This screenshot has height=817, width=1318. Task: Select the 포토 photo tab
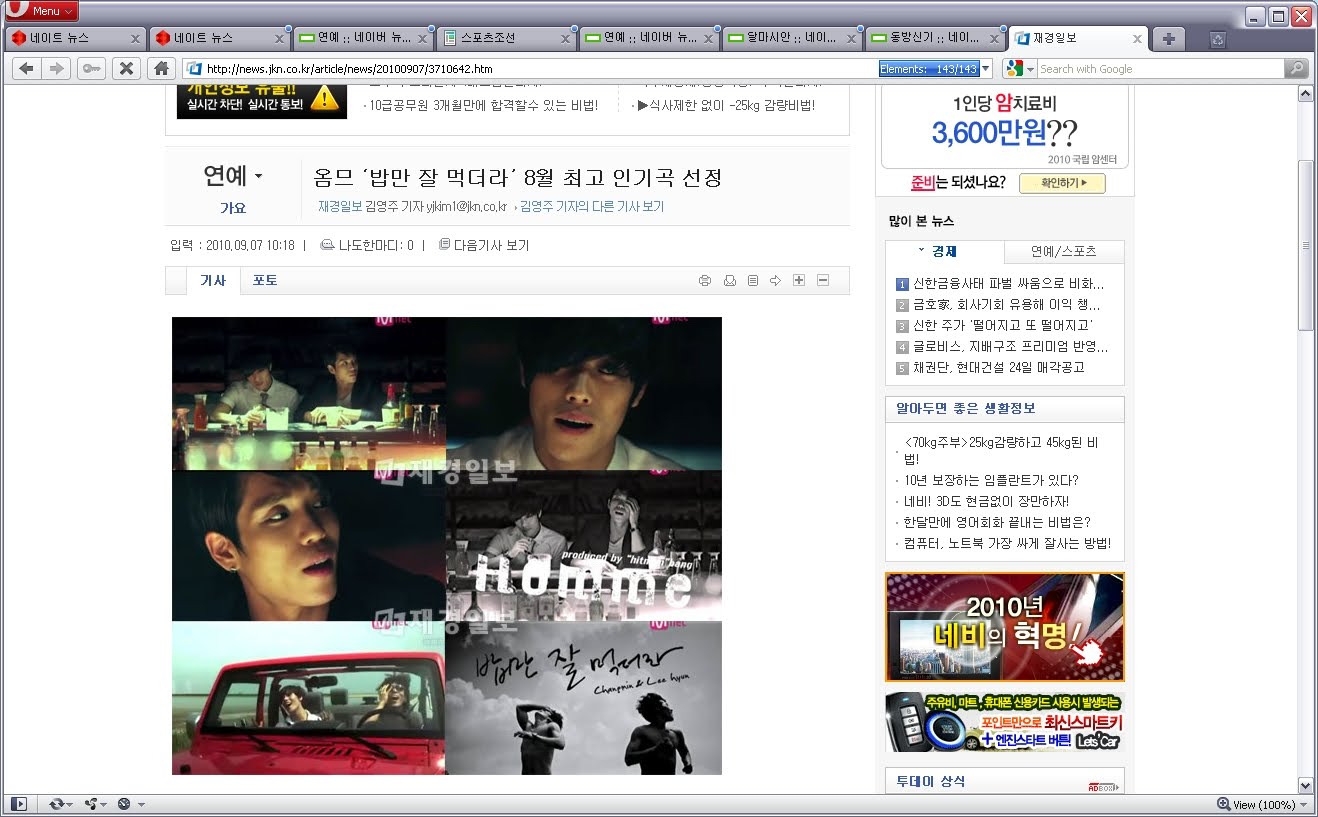265,281
